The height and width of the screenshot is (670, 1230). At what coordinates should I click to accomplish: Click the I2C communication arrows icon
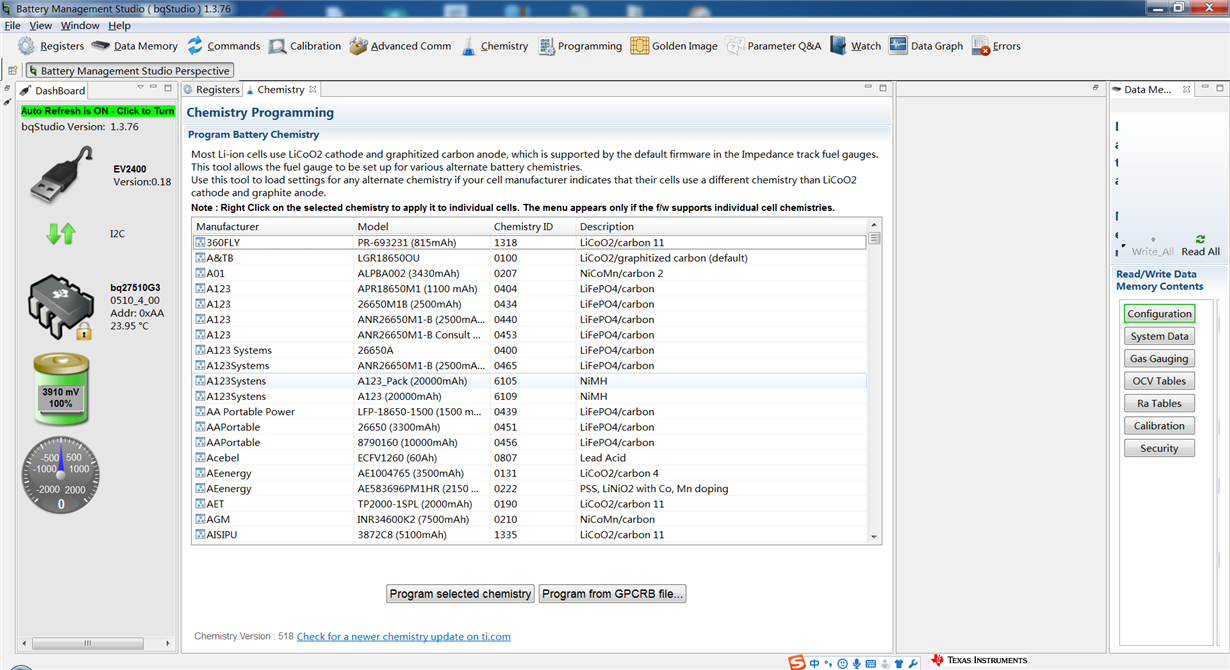pyautogui.click(x=61, y=234)
